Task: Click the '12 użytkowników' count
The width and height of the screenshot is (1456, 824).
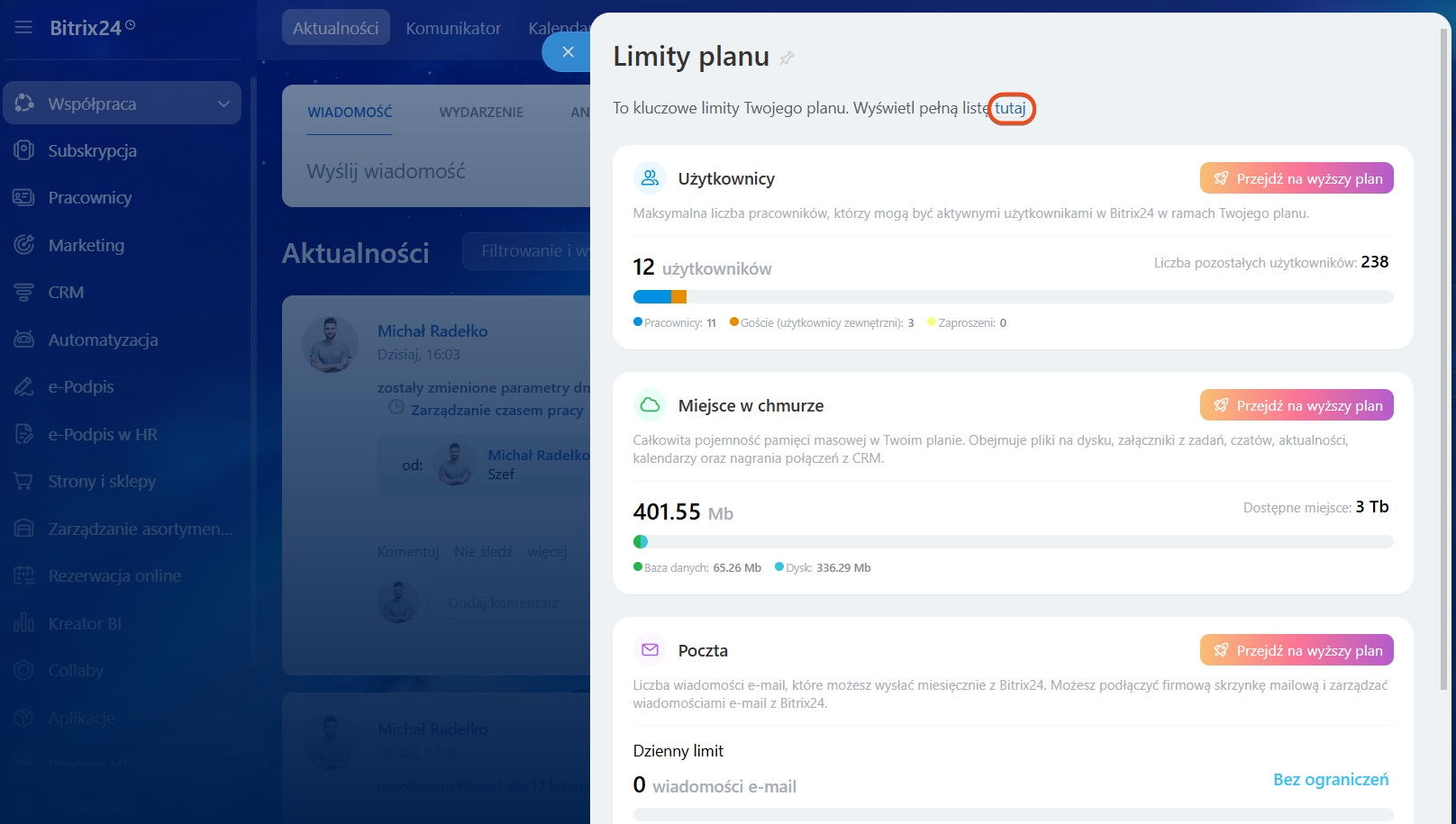Action: tap(702, 267)
